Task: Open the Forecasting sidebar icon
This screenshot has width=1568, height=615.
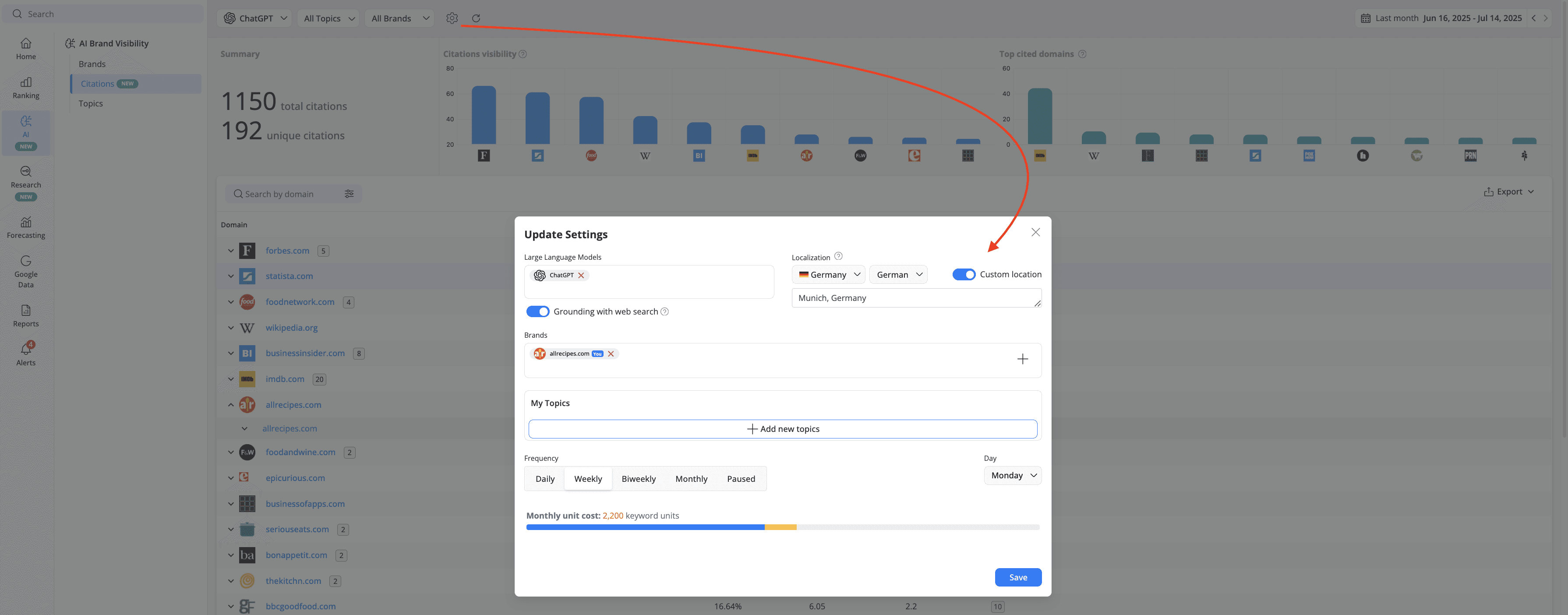Action: (25, 228)
